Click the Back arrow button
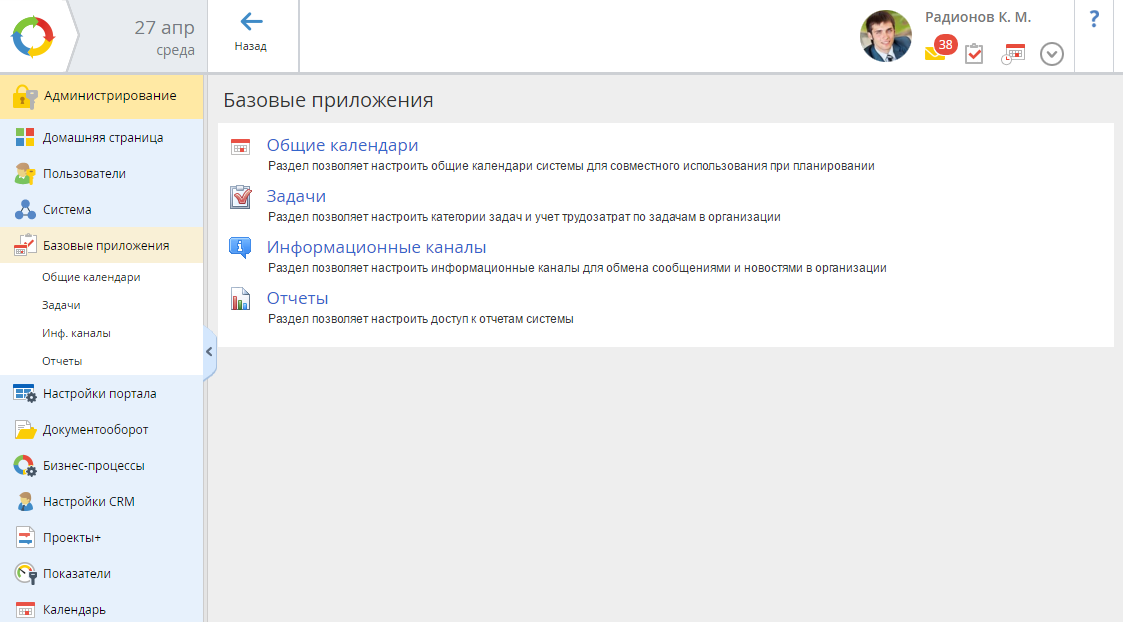 coord(251,24)
